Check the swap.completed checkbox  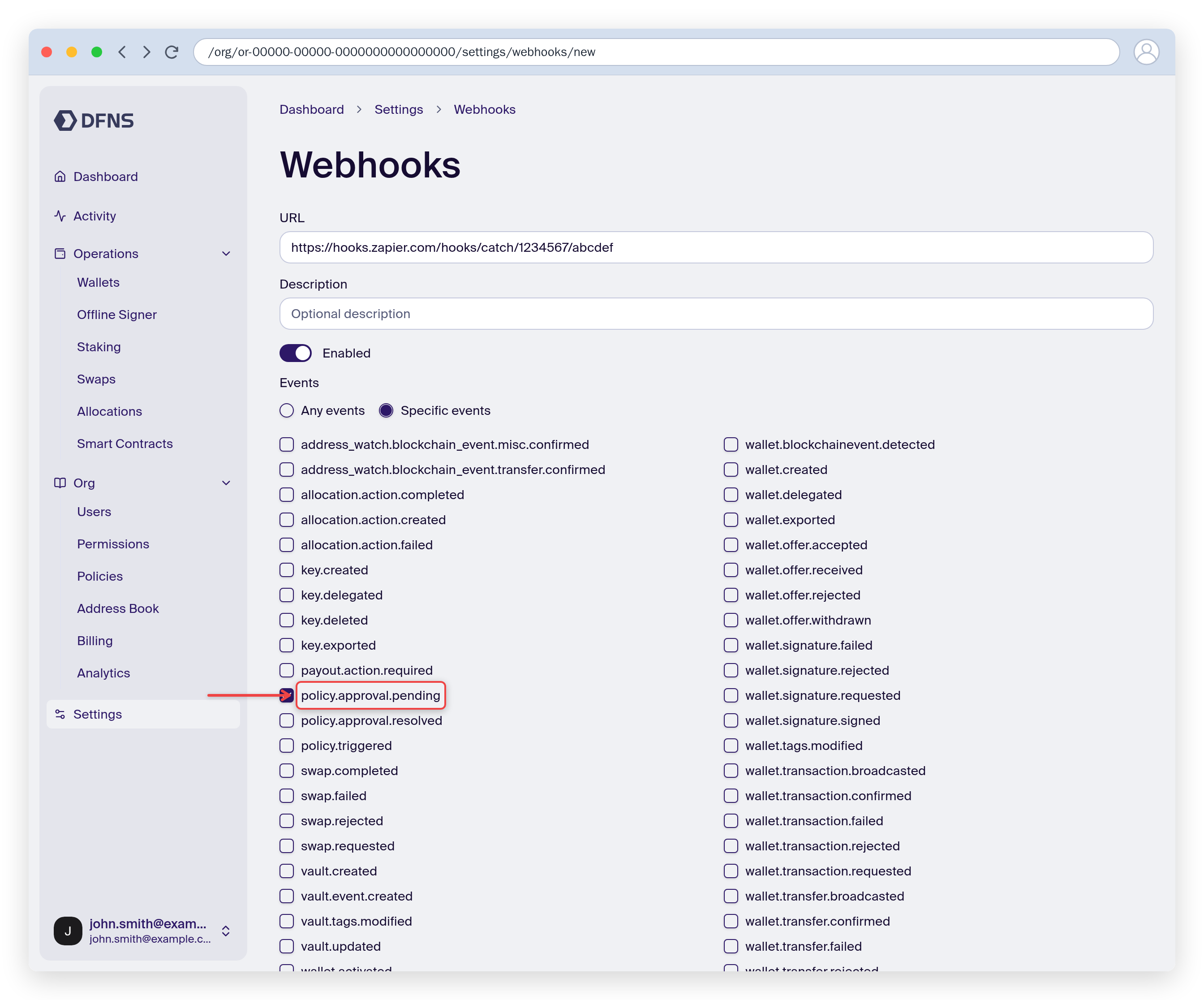click(287, 771)
